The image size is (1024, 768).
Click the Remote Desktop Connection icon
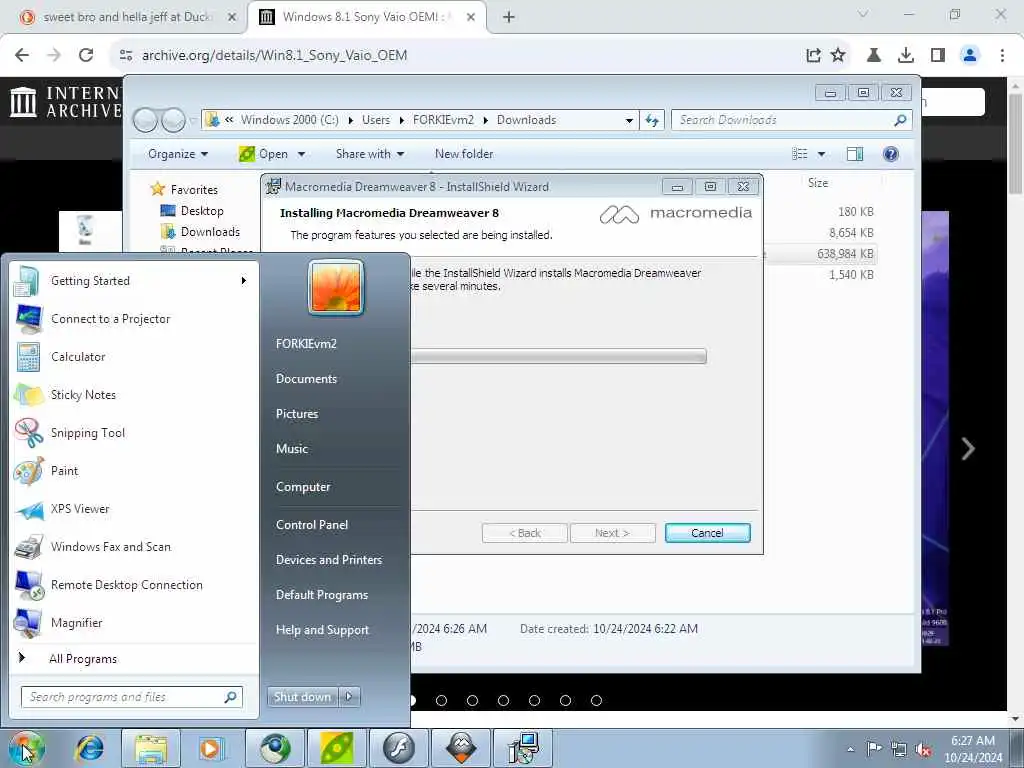click(x=29, y=584)
